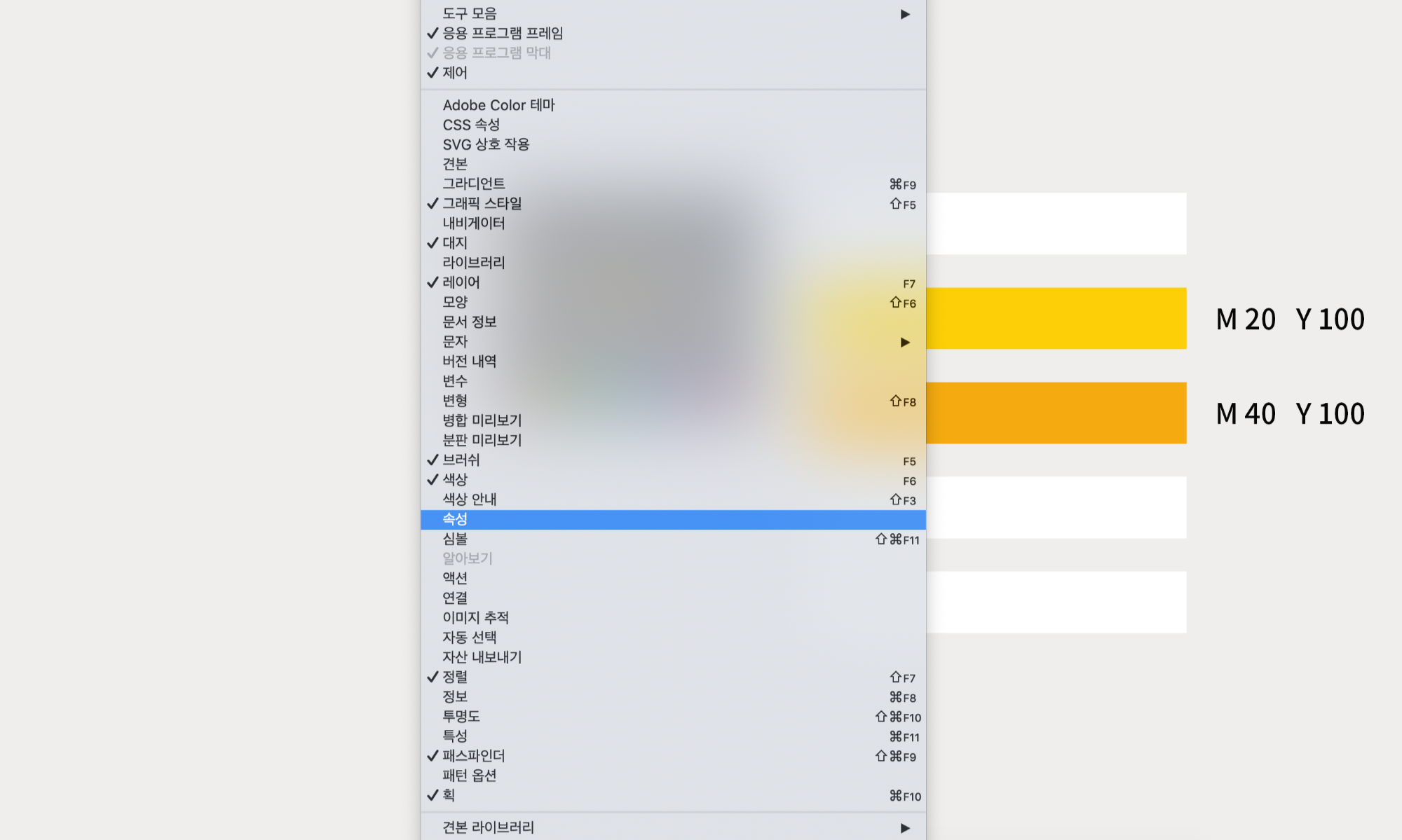Viewport: 1402px width, 840px height.
Task: Open the CSS 속성 panel
Action: (x=471, y=125)
